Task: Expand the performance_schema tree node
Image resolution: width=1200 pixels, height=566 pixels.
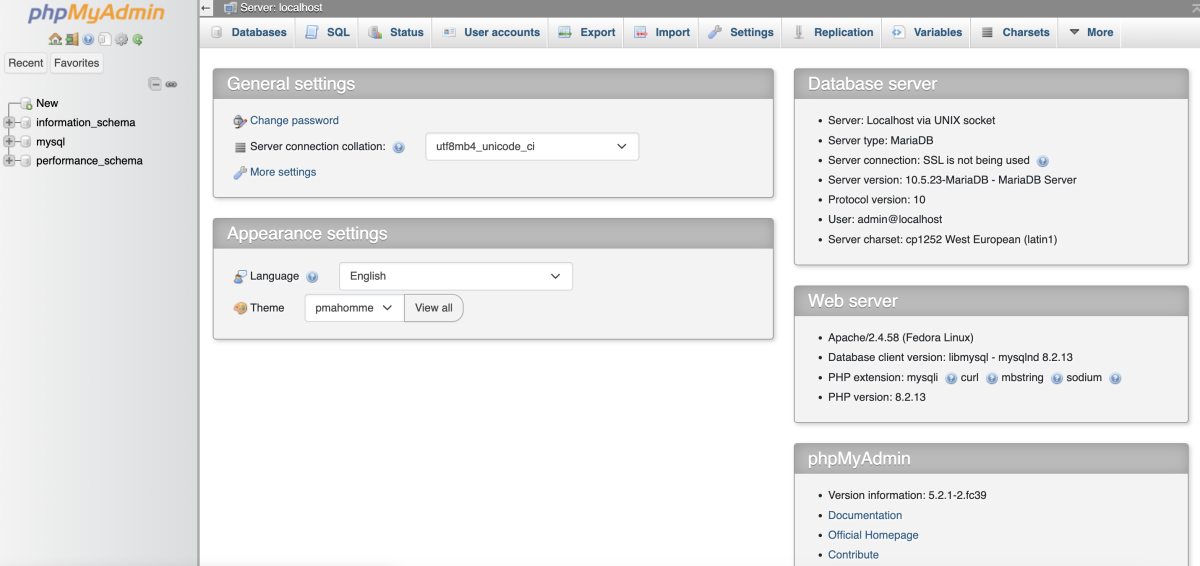Action: 9,161
